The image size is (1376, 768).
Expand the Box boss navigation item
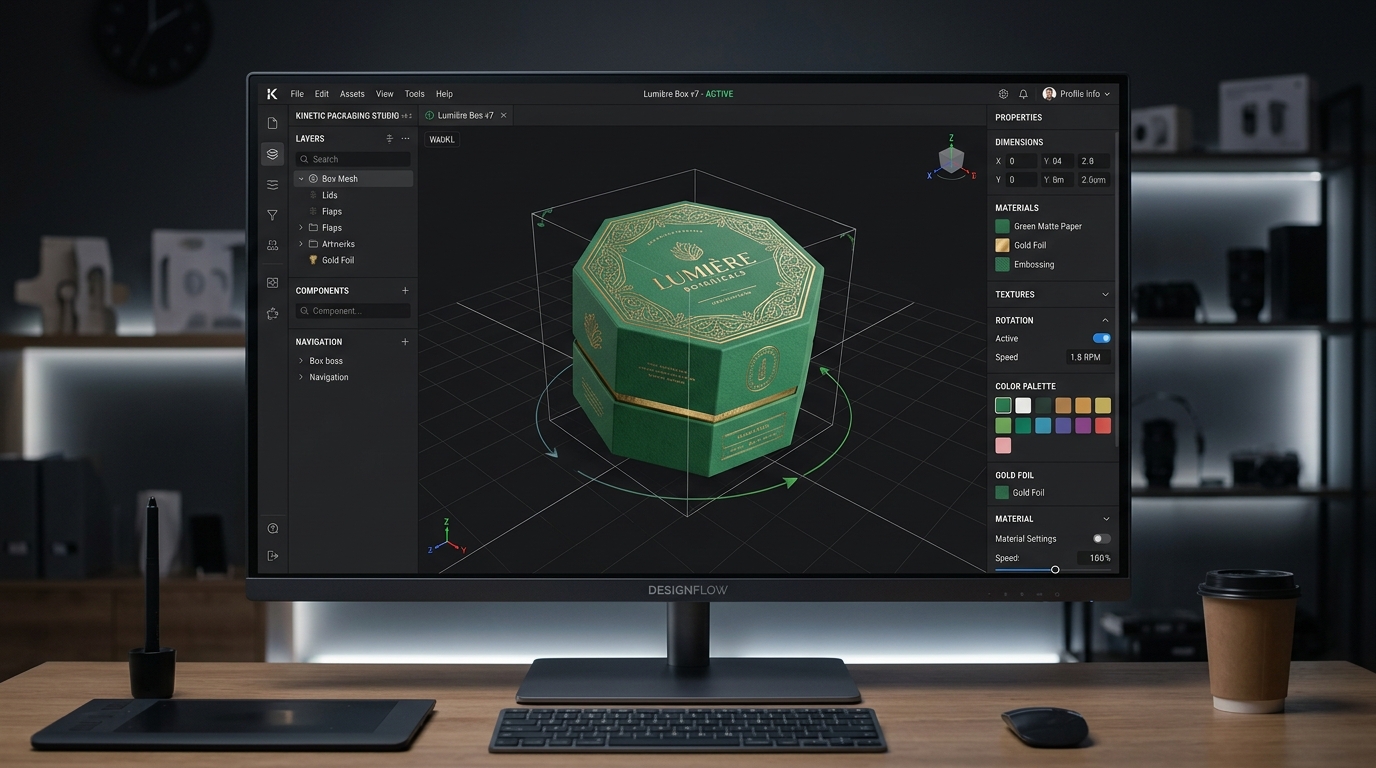tap(301, 361)
